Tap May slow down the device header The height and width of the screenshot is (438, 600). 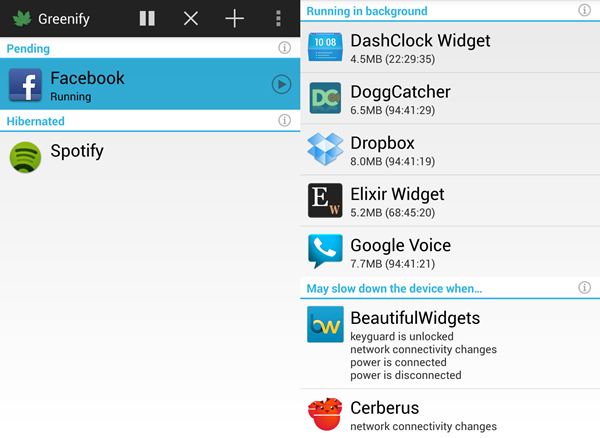point(394,288)
